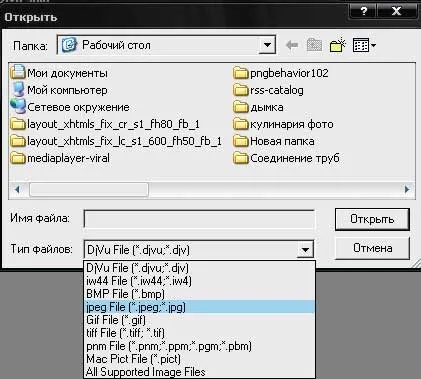This screenshot has height=379, width=421.
Task: Select the rss-catalog folder
Action: tap(268, 90)
